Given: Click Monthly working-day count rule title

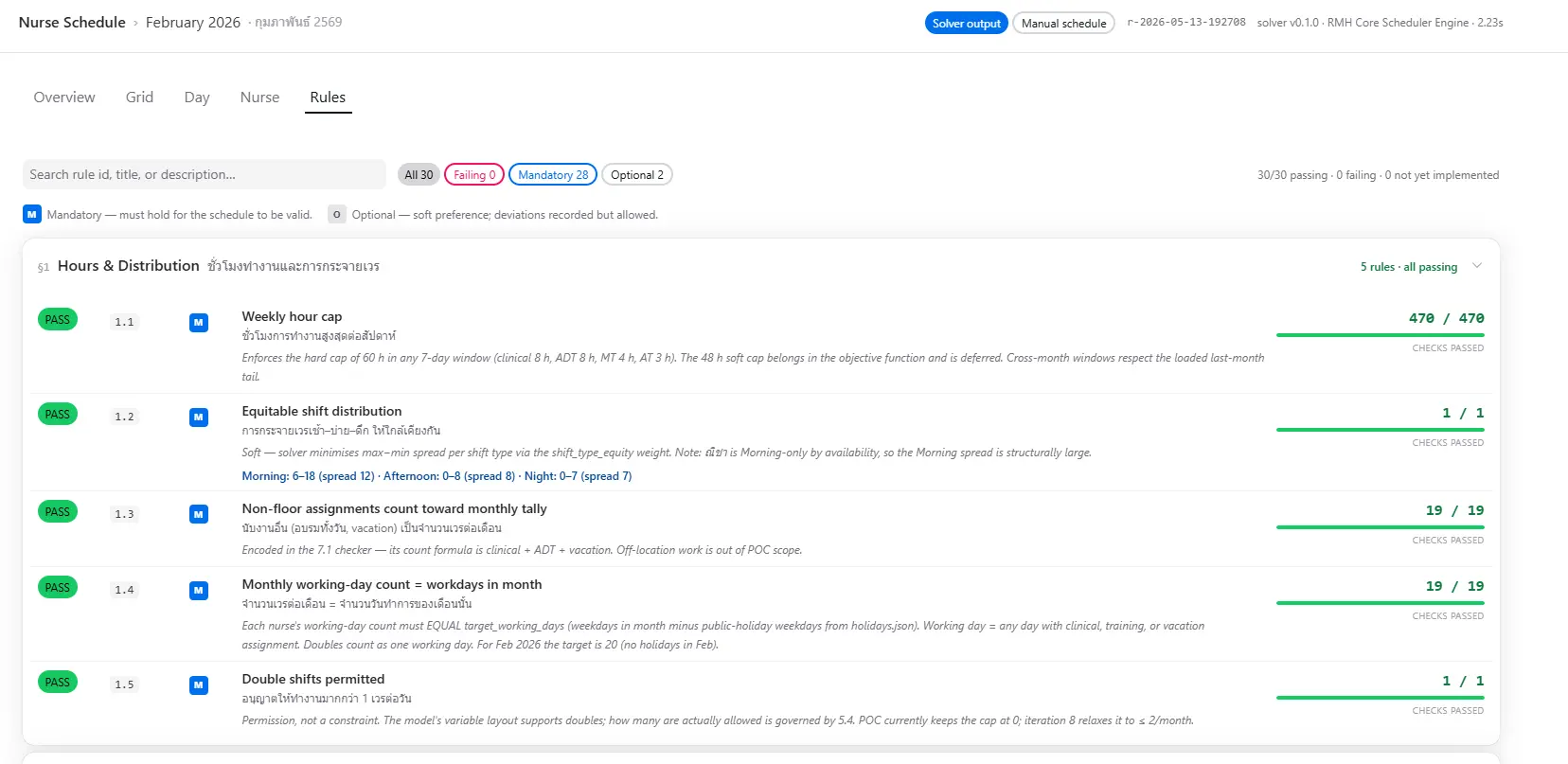Looking at the screenshot, I should [x=392, y=584].
